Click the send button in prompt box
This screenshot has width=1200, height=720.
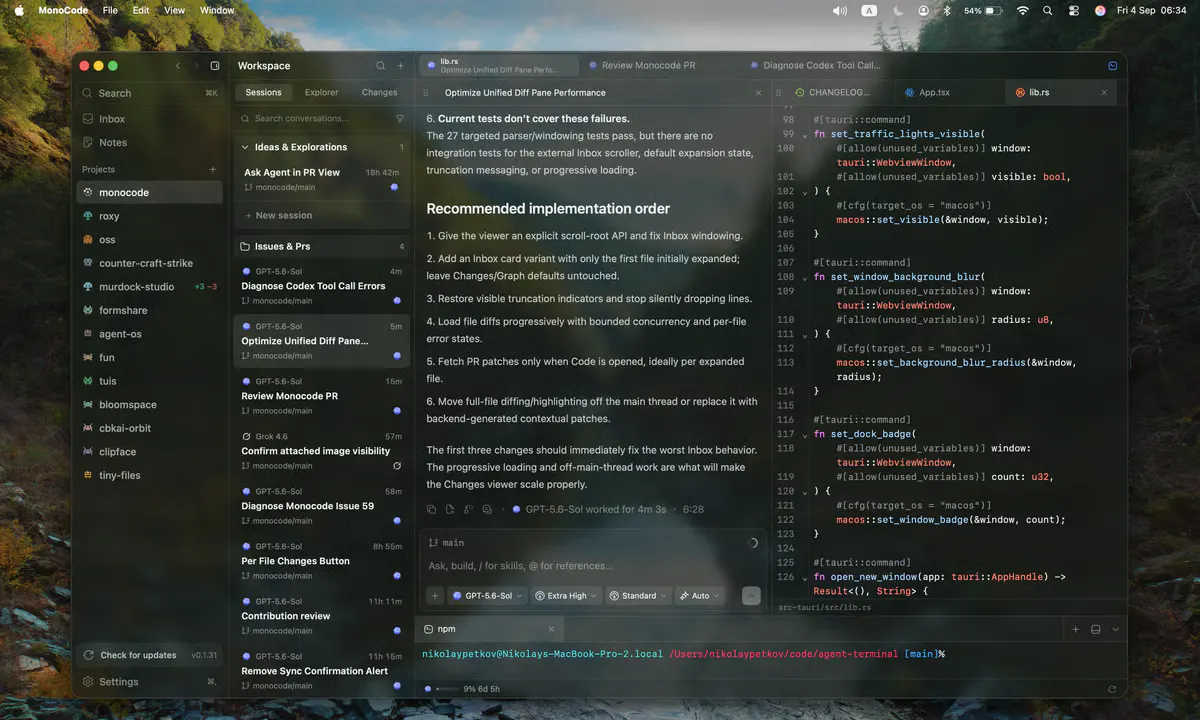[751, 596]
